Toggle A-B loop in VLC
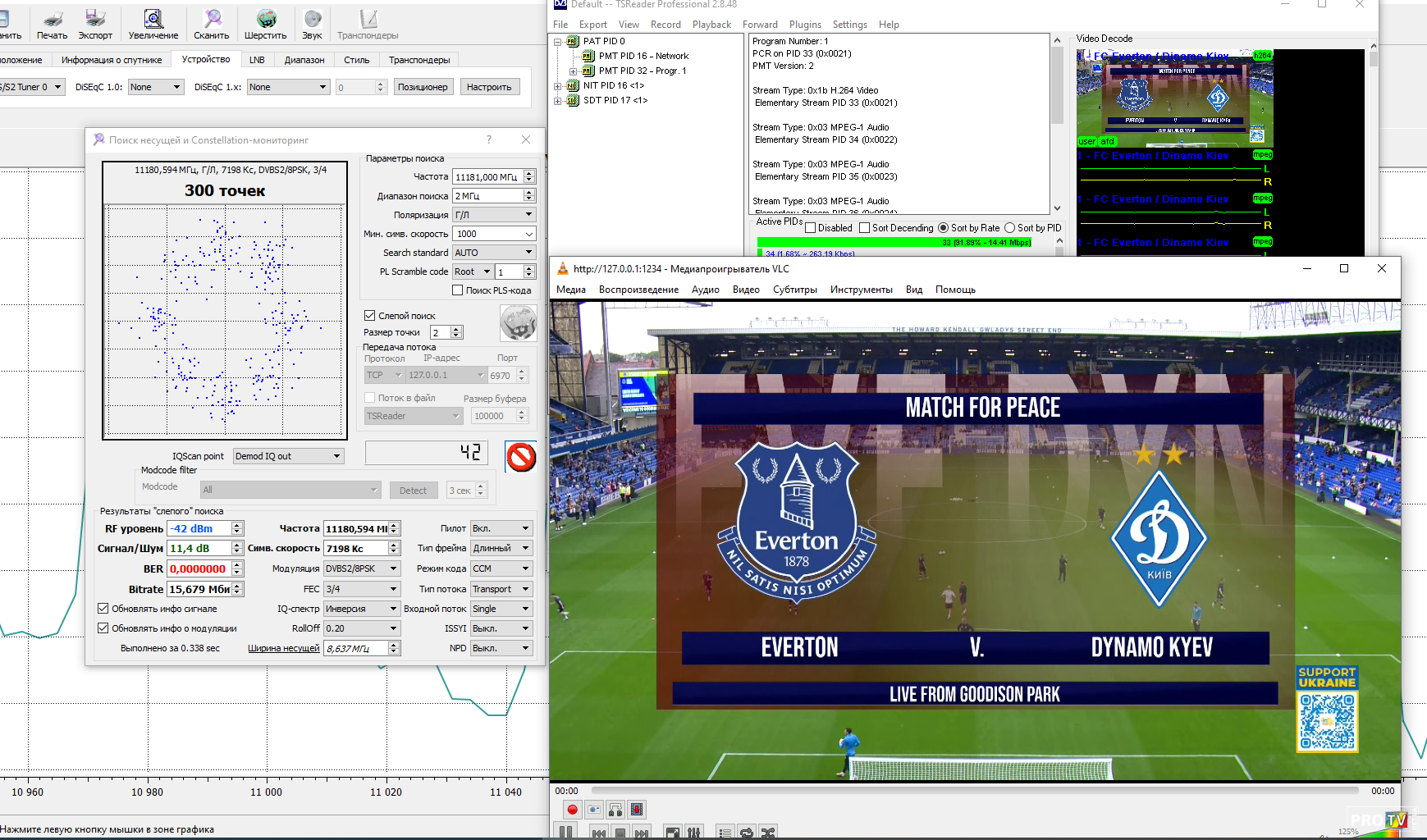Image resolution: width=1427 pixels, height=840 pixels. 615,810
